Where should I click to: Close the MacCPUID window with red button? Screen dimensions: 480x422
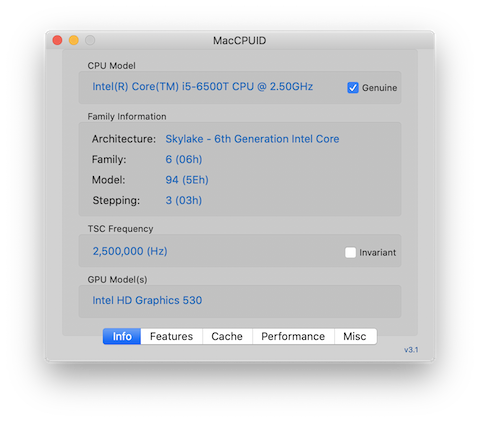(57, 40)
